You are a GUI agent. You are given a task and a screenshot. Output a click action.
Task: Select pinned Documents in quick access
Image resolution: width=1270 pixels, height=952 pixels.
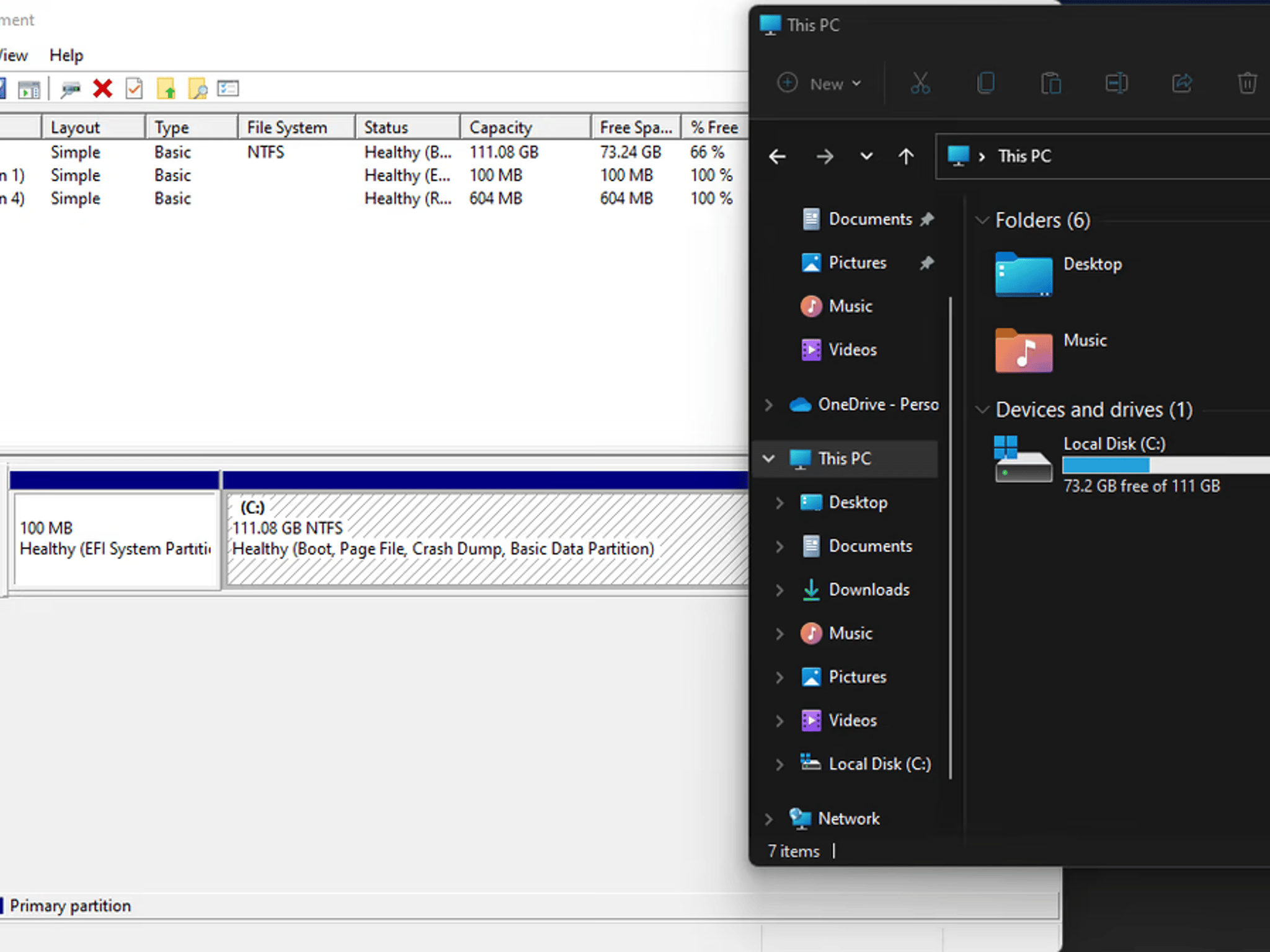click(x=870, y=219)
